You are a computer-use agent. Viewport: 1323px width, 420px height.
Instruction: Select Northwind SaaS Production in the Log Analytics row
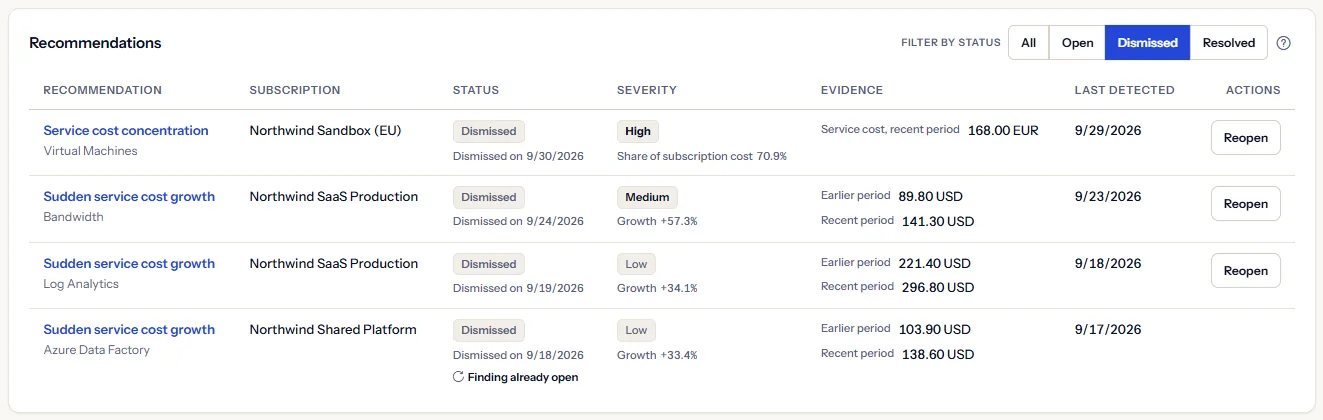[334, 264]
